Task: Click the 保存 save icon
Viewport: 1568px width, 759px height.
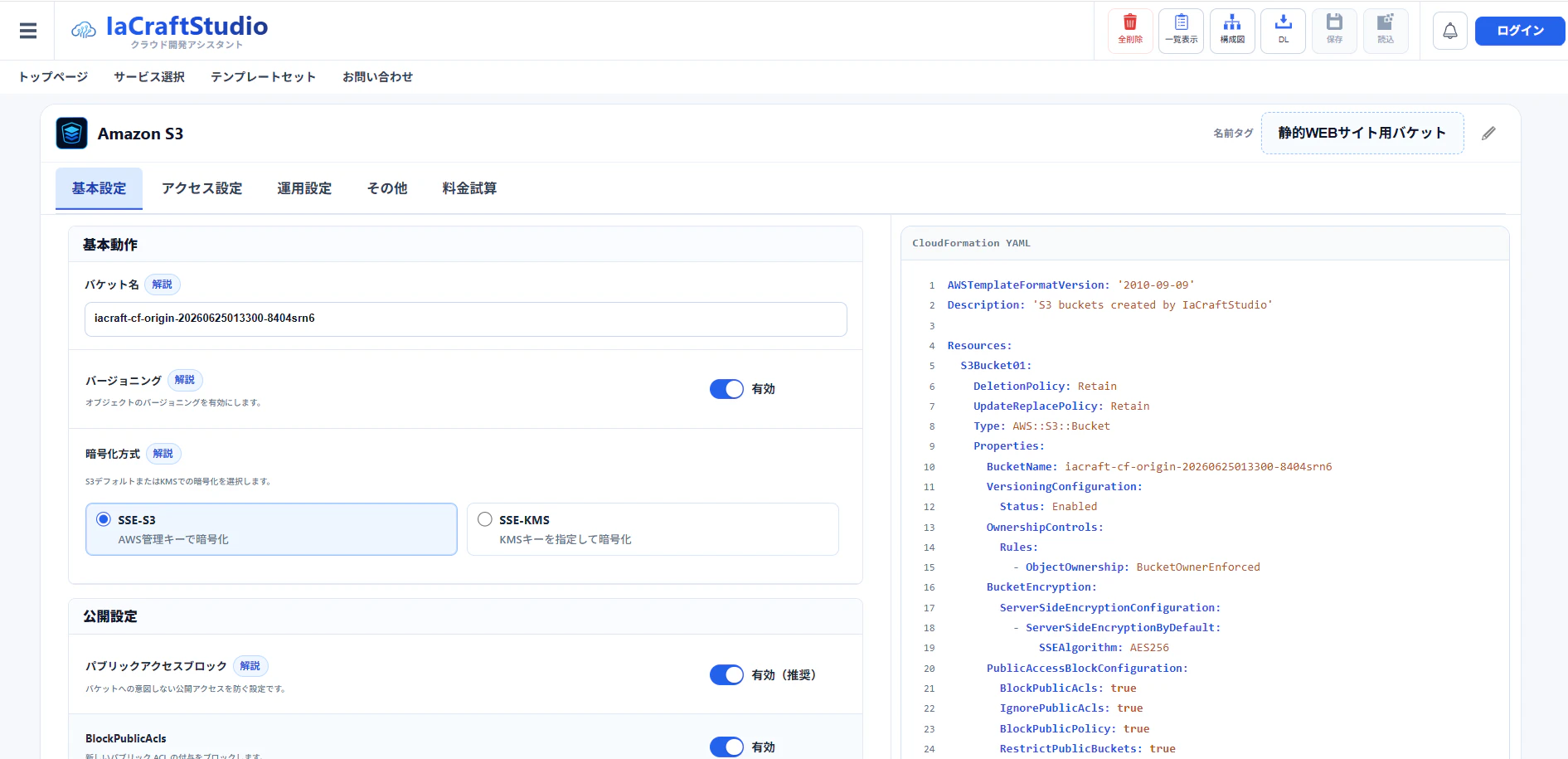Action: pos(1334,31)
